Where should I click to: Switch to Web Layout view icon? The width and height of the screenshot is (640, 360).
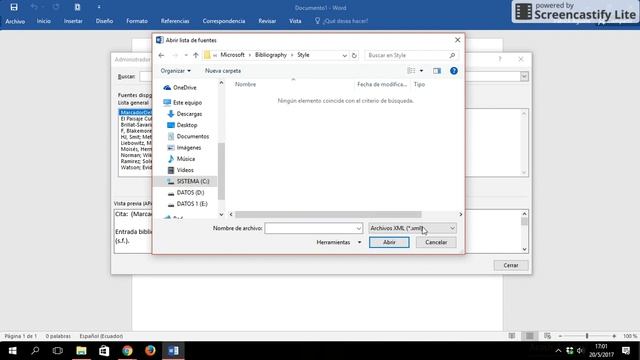pyautogui.click(x=547, y=336)
